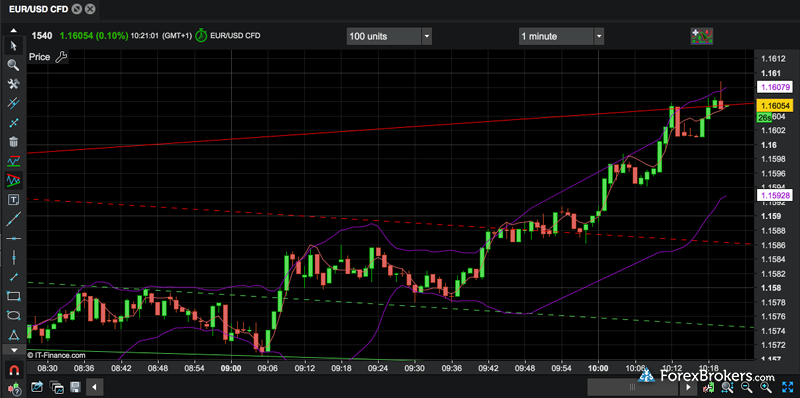Toggle fullscreen with blue arrows icon
Viewport: 800px width, 398px height.
(786, 388)
